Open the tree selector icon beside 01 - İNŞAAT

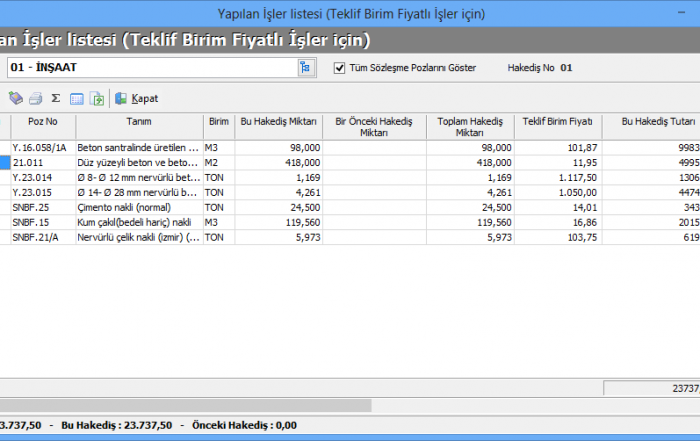pyautogui.click(x=305, y=68)
